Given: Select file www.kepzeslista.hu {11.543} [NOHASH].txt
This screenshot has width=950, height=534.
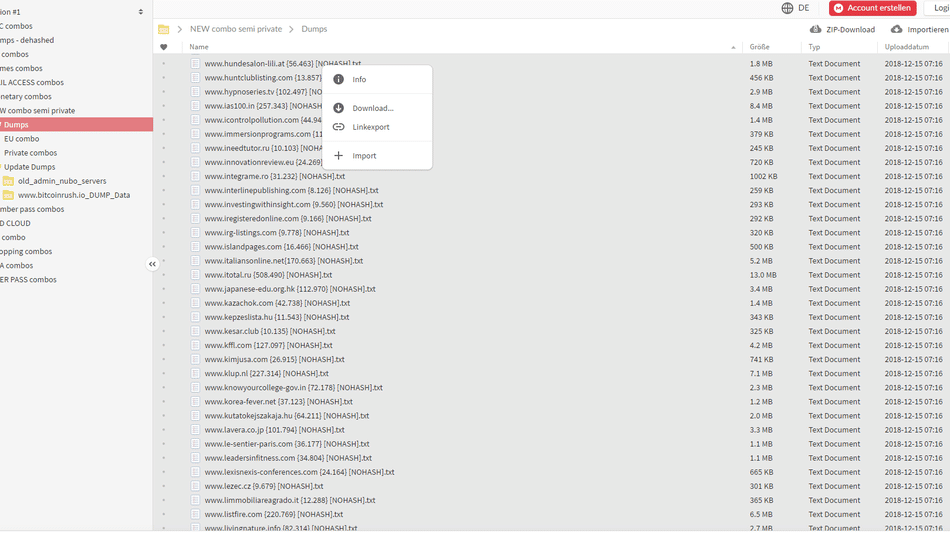Looking at the screenshot, I should [276, 317].
